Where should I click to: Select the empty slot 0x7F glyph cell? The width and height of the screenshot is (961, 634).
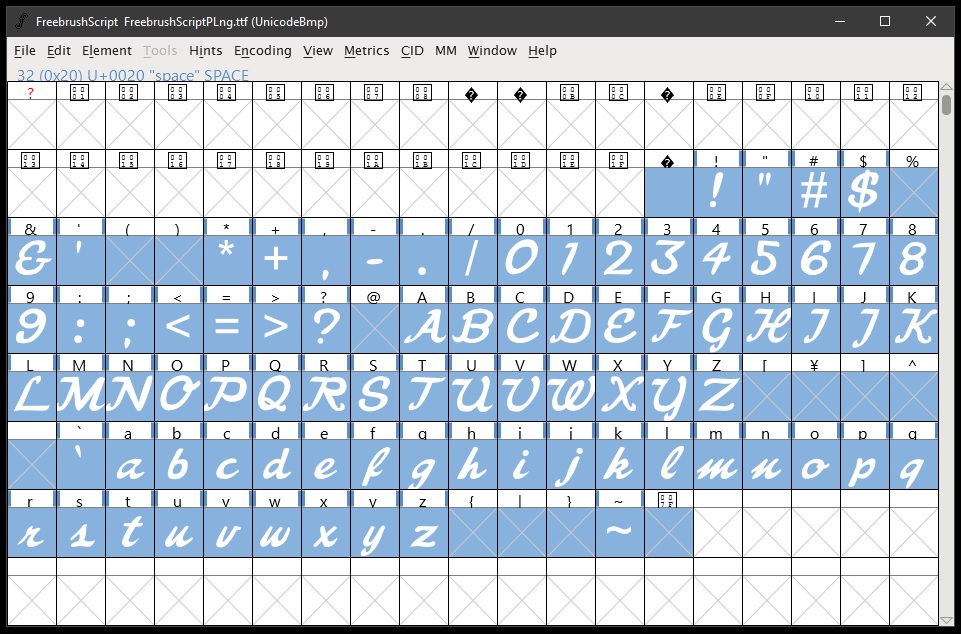(x=669, y=533)
